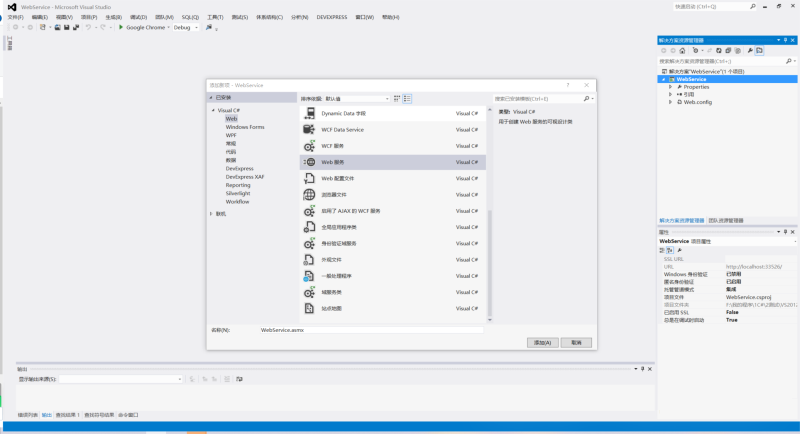Open the Debug configuration dropdown
The width and height of the screenshot is (800, 434).
(186, 28)
